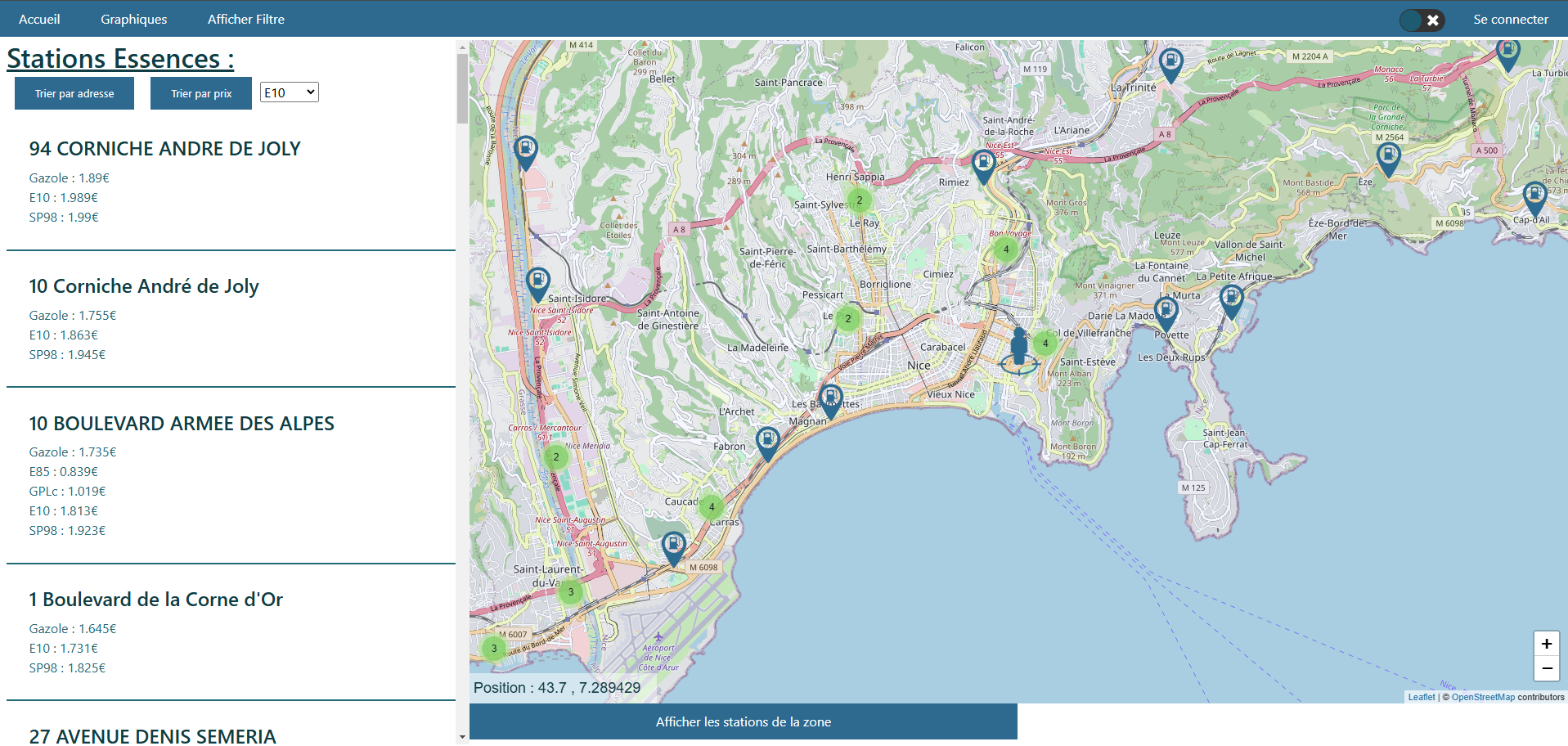
Task: Open the E10 fuel type dropdown
Action: click(289, 92)
